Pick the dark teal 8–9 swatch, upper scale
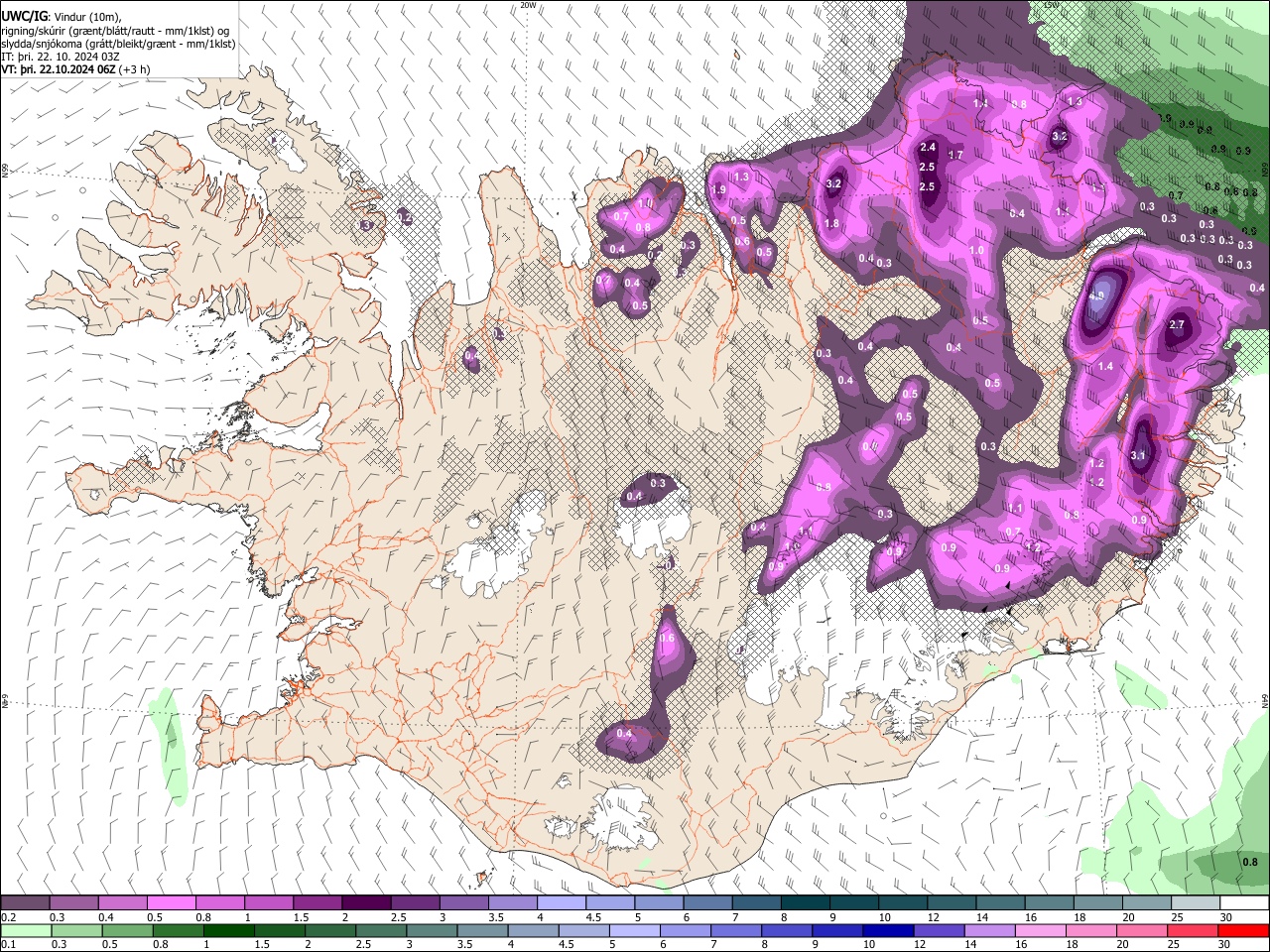 click(806, 903)
